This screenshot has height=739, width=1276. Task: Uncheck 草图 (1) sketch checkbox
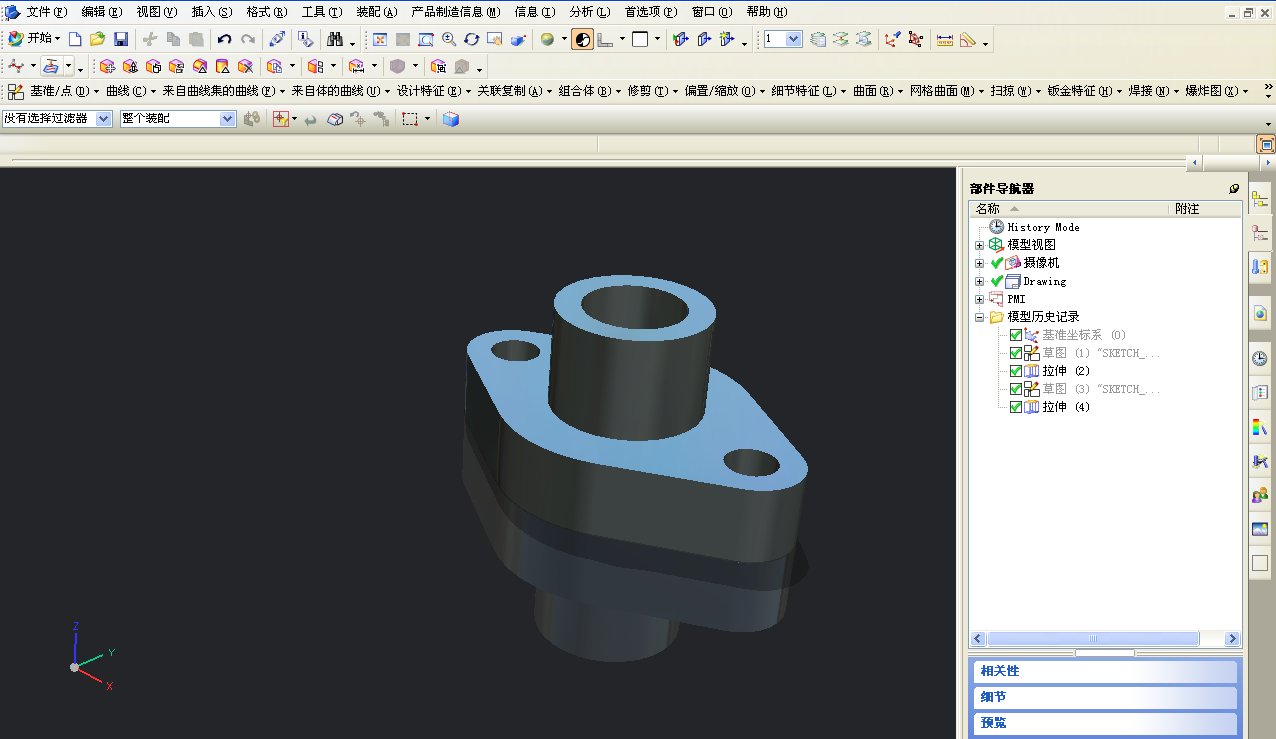1016,353
